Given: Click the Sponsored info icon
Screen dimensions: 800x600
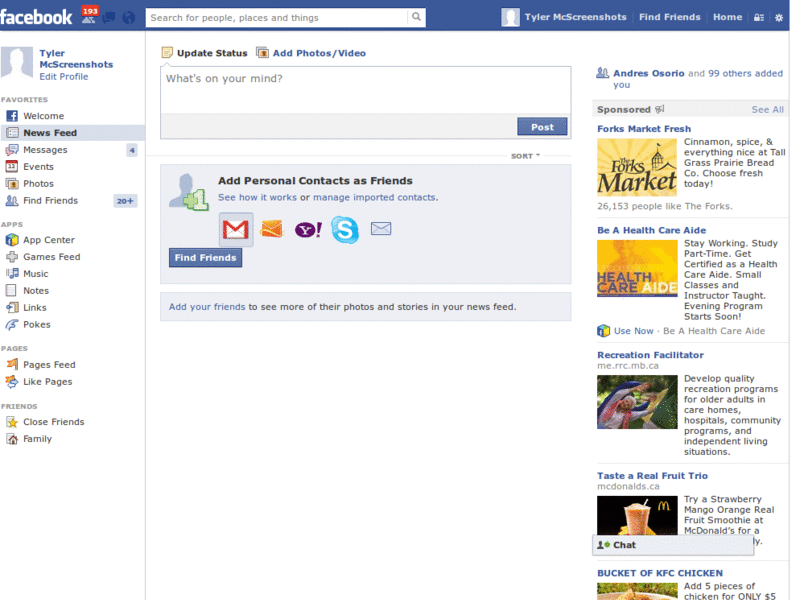Looking at the screenshot, I should pyautogui.click(x=659, y=109).
